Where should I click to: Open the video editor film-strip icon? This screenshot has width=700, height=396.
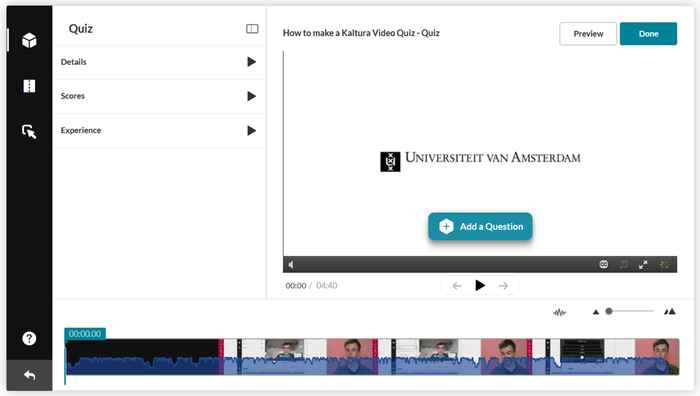click(29, 86)
